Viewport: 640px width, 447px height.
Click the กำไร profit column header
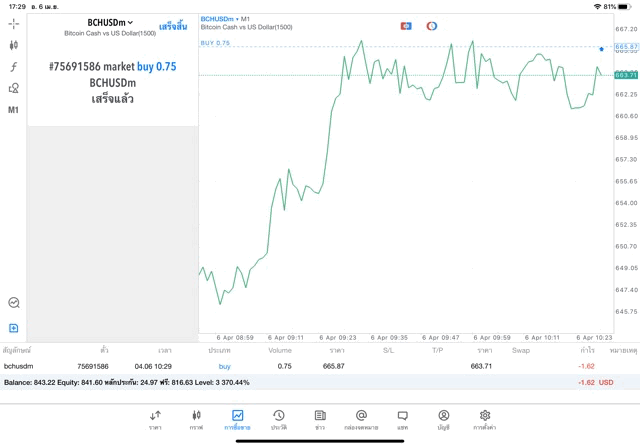tap(587, 350)
